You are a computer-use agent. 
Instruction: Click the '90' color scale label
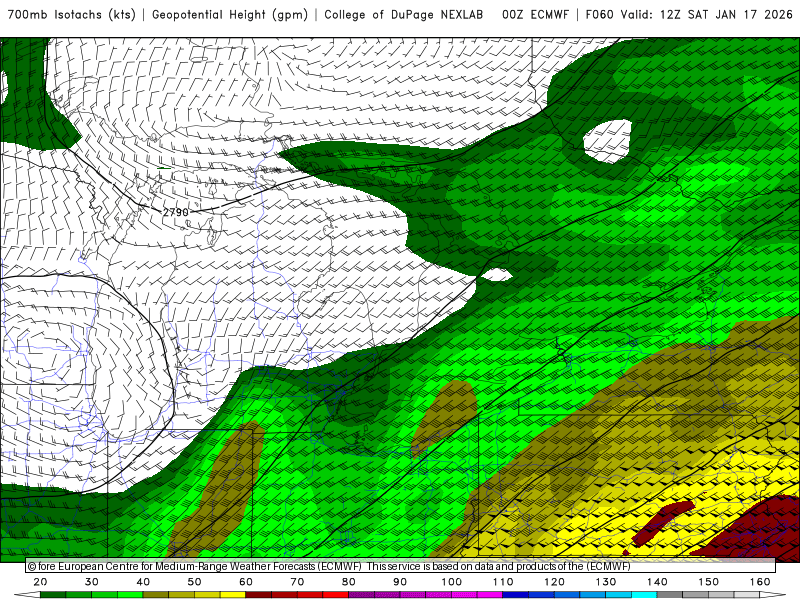click(x=401, y=582)
